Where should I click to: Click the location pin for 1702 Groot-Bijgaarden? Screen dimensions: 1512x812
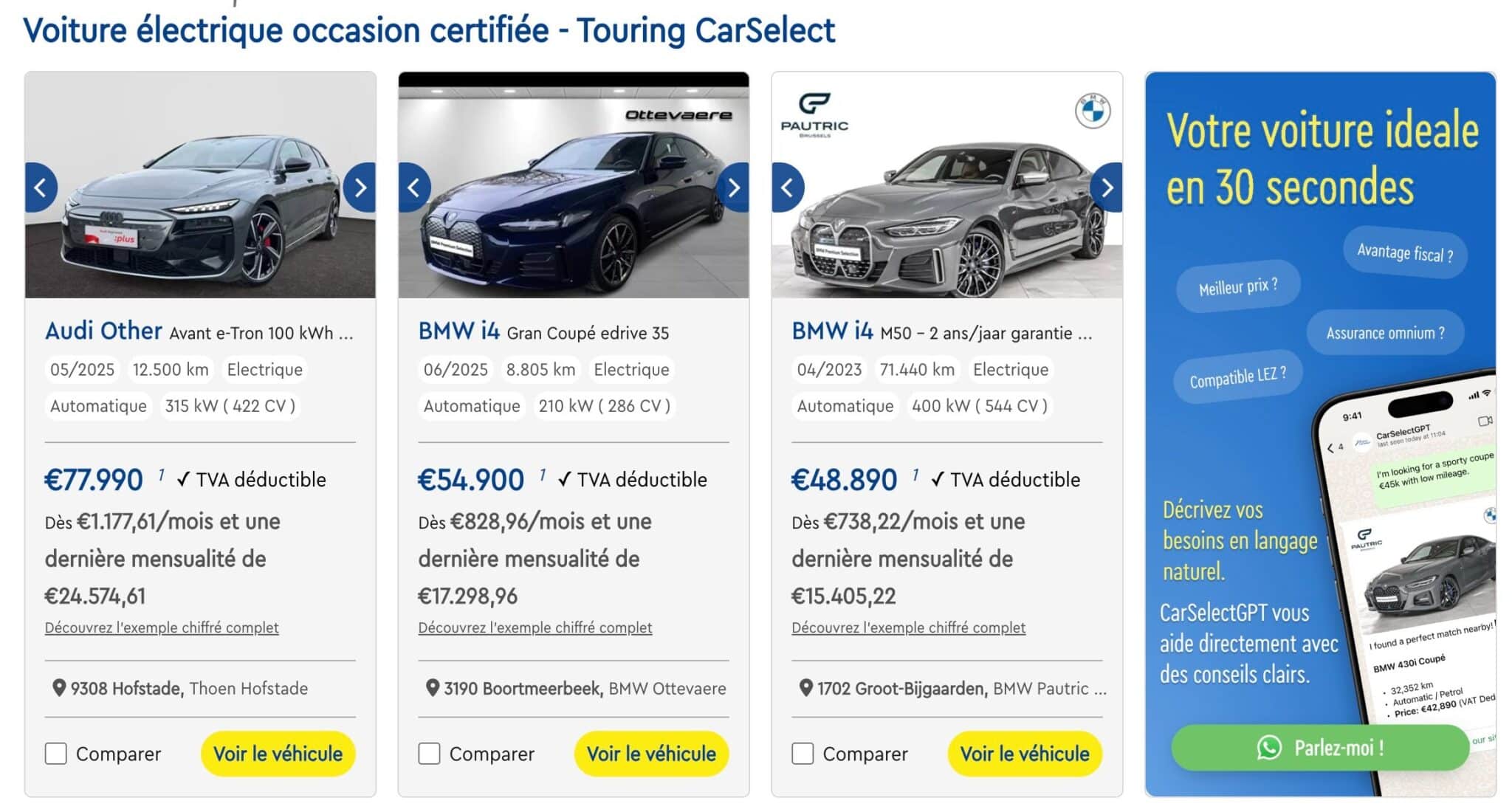coord(806,688)
